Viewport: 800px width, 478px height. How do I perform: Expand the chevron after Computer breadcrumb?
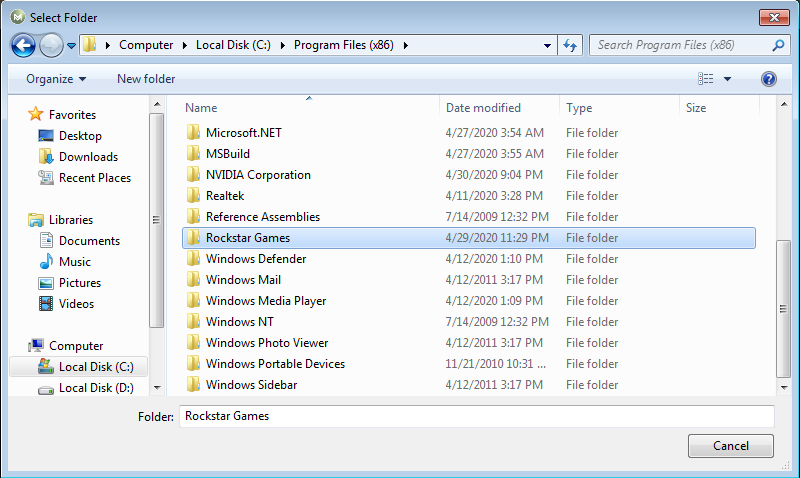click(185, 45)
